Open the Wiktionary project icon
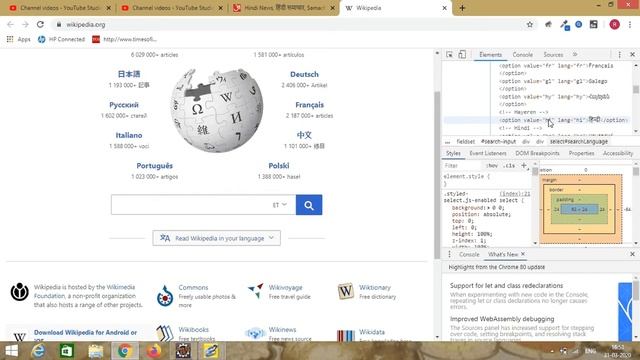The width and height of the screenshot is (640, 360). [346, 291]
